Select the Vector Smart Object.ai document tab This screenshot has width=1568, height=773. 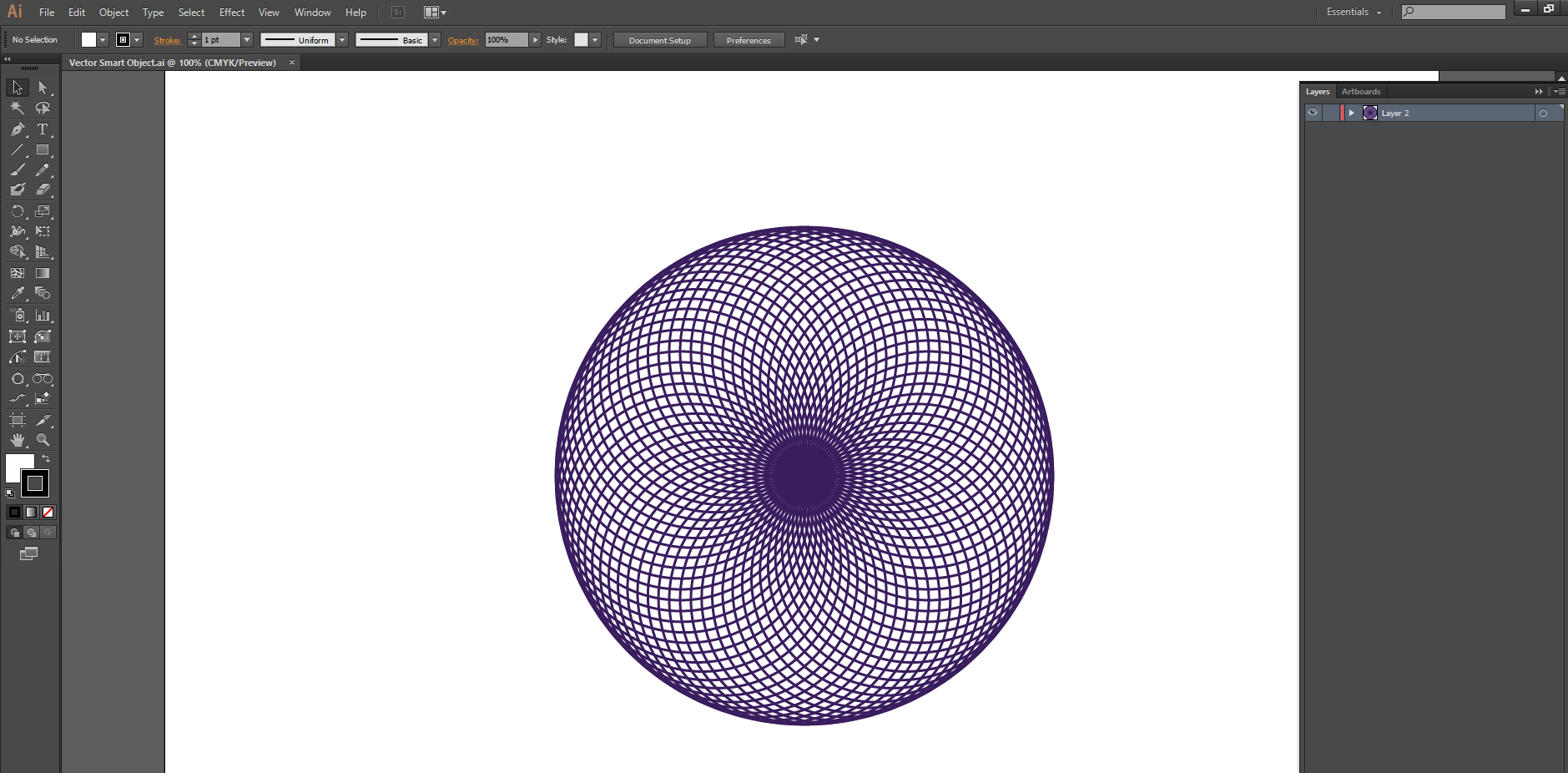point(173,63)
